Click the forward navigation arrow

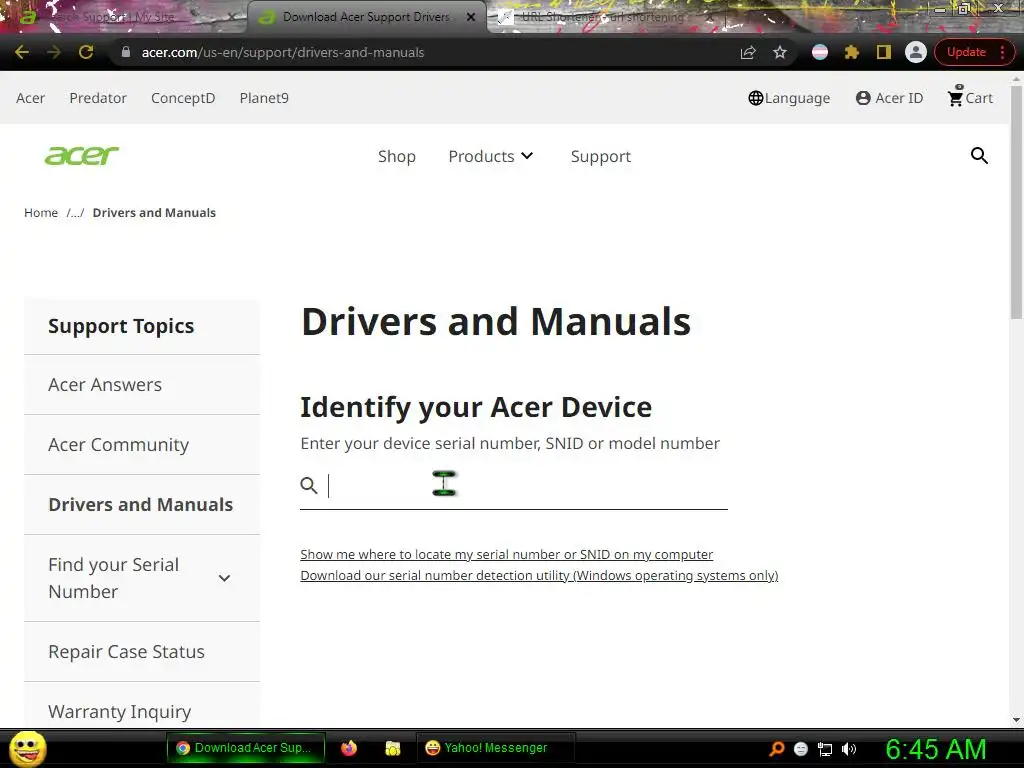[54, 52]
